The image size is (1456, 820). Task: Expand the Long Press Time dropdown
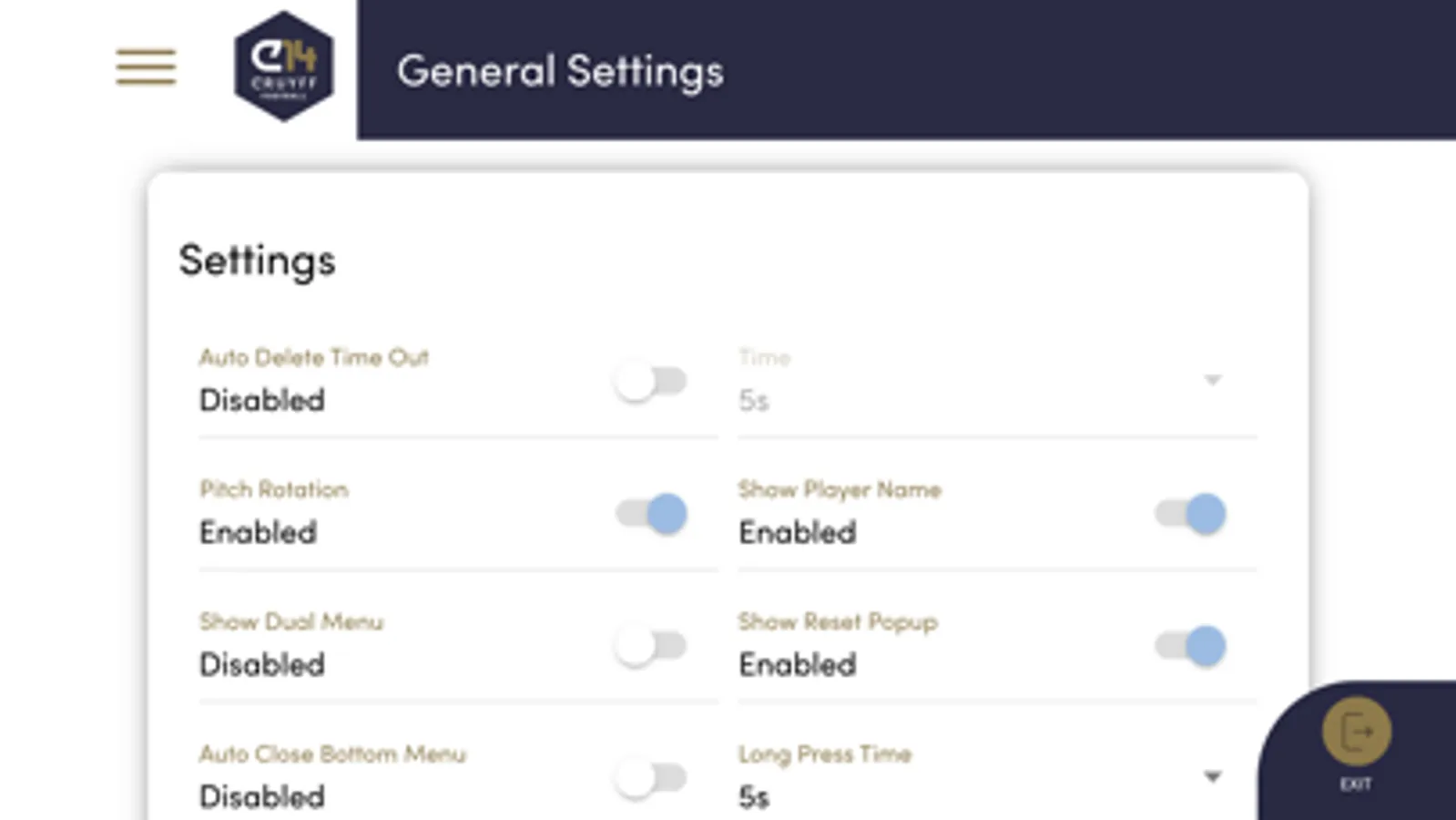[x=1212, y=777]
